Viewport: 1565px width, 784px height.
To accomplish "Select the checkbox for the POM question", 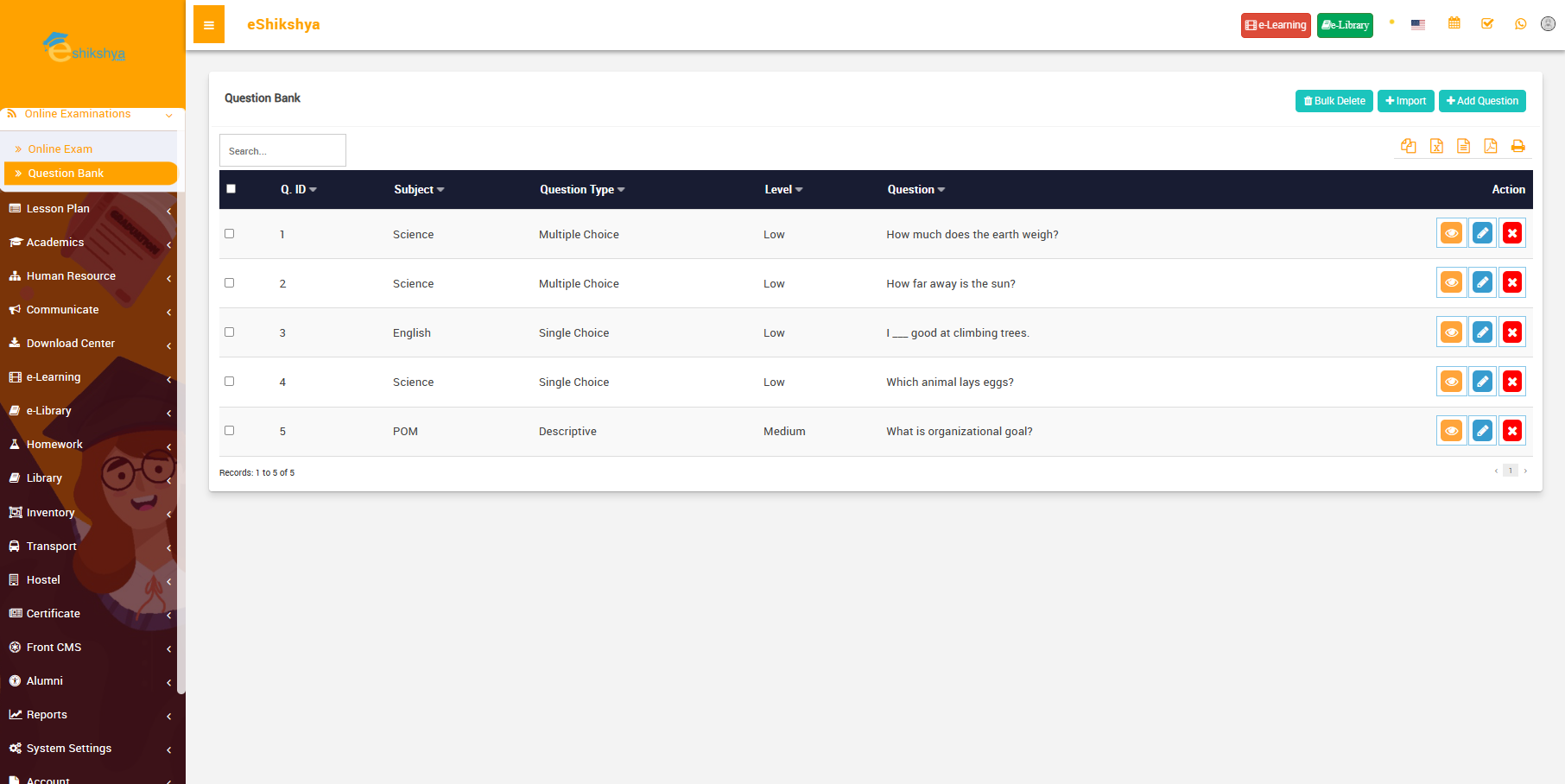I will pyautogui.click(x=230, y=431).
